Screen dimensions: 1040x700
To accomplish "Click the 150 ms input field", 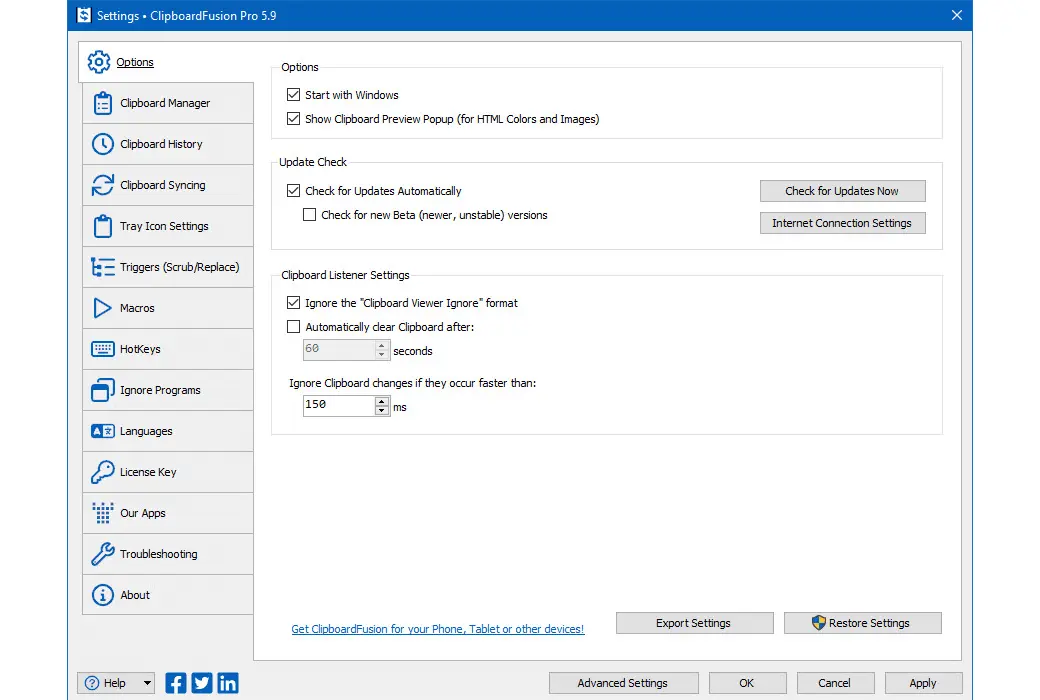I will tap(339, 405).
